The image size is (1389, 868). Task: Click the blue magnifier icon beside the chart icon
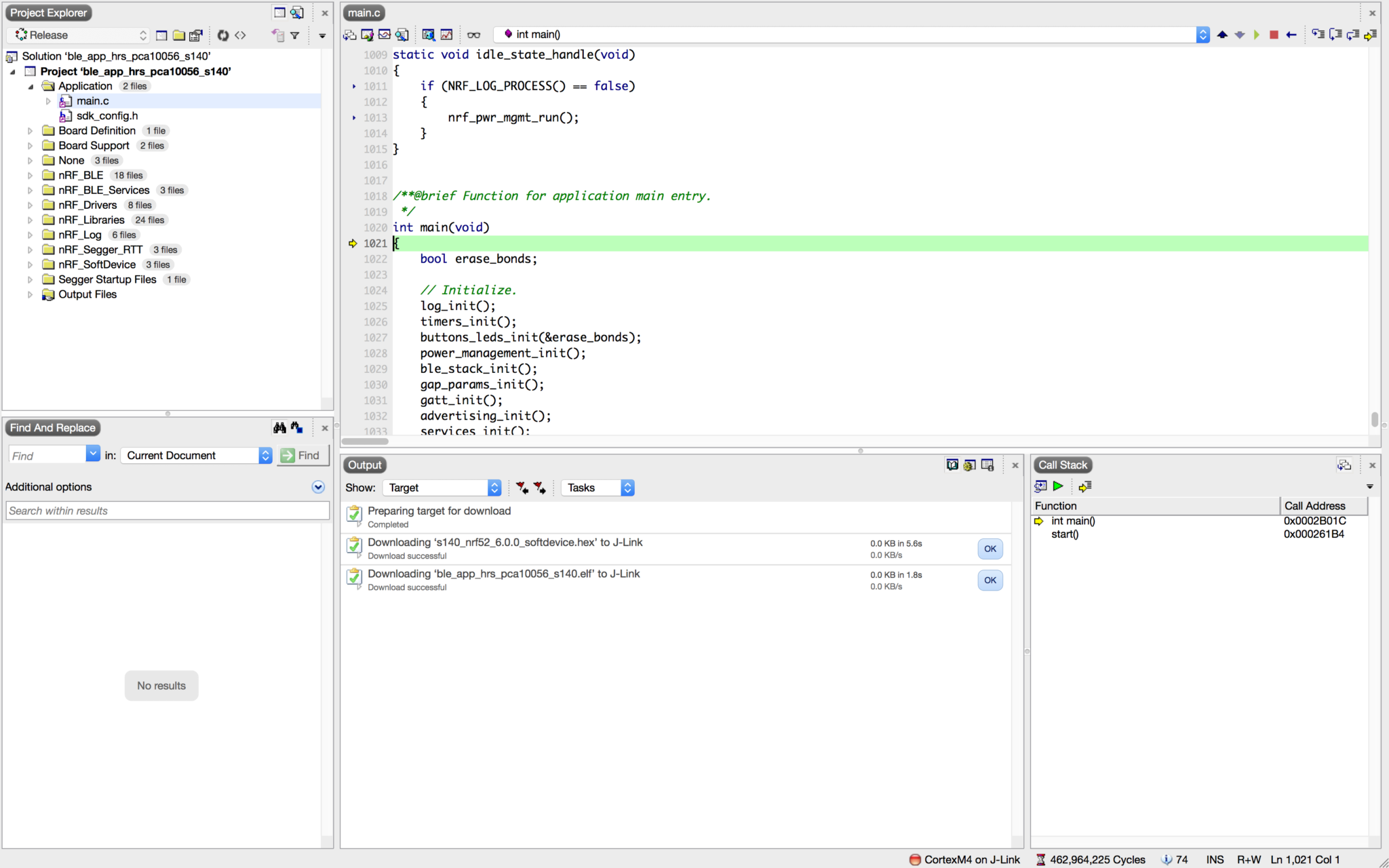click(429, 35)
